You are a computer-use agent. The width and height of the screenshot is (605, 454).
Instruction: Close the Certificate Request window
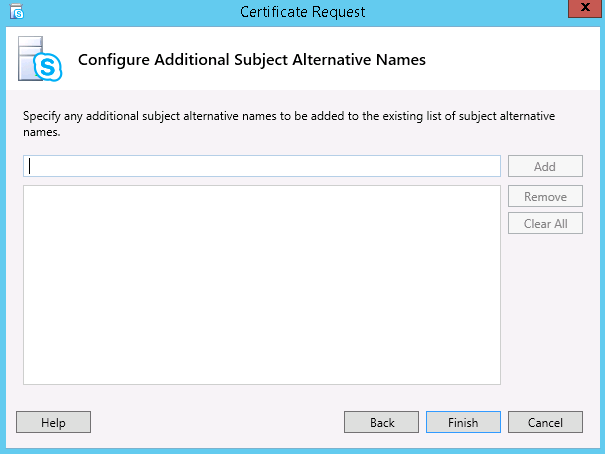pyautogui.click(x=585, y=8)
